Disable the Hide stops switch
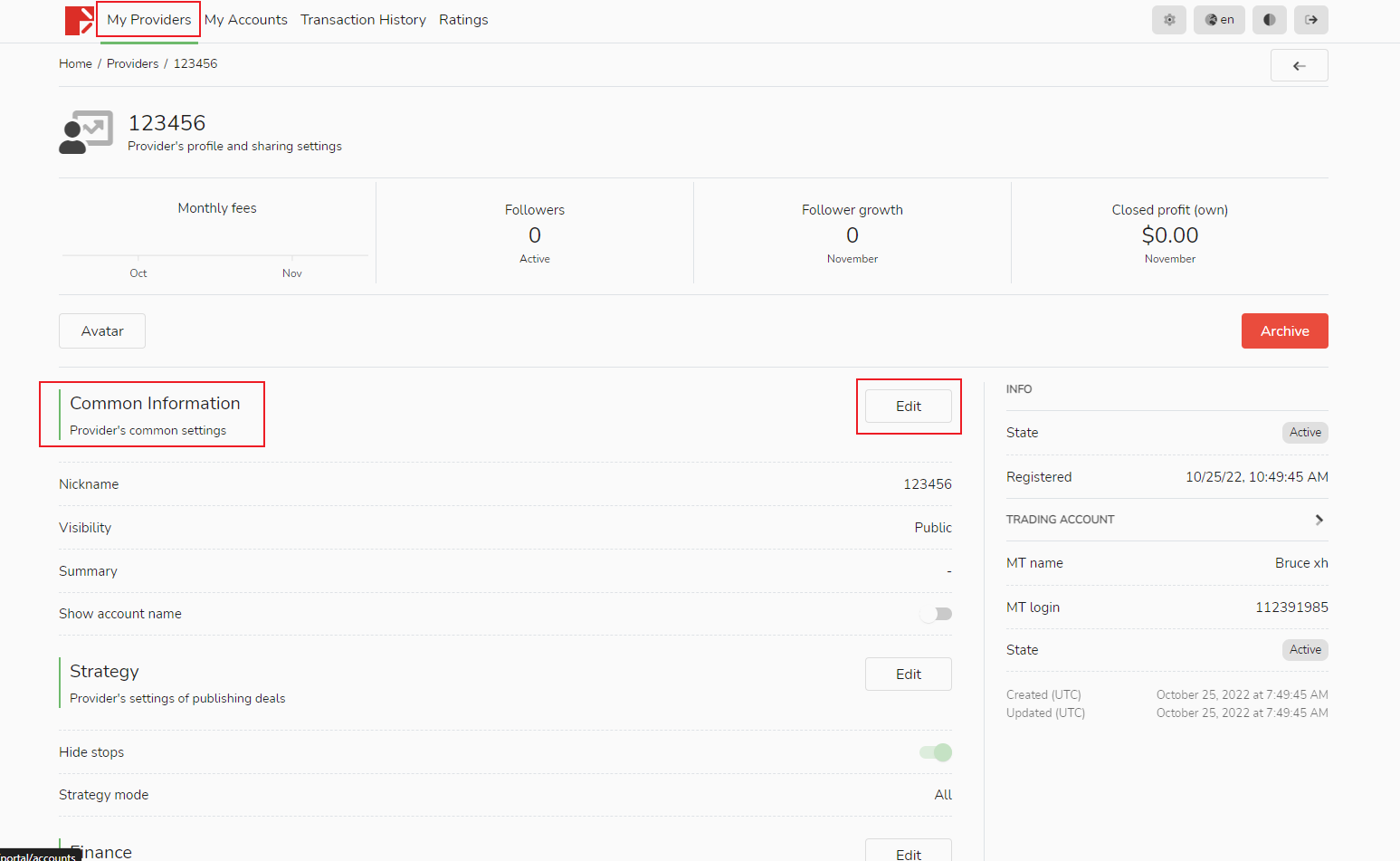The height and width of the screenshot is (861, 1400). (x=936, y=752)
